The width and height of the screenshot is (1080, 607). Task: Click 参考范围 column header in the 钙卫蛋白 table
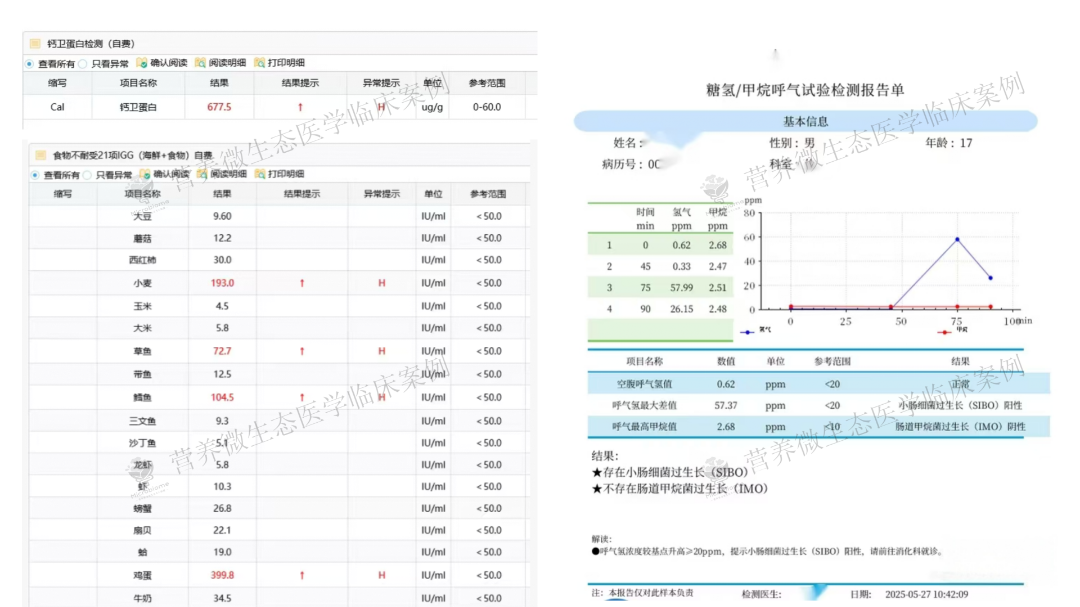(487, 83)
